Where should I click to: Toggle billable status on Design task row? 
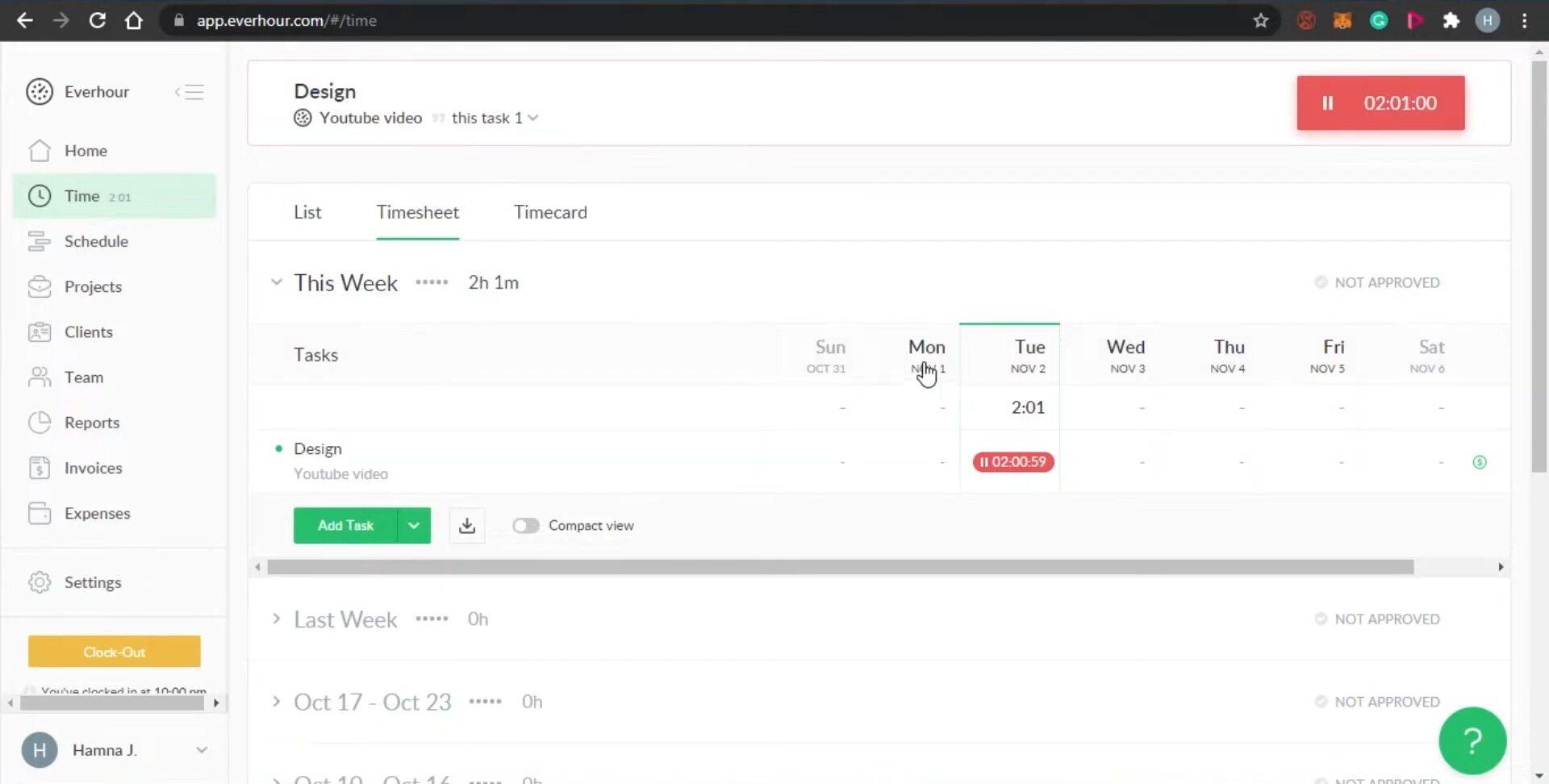(1480, 461)
